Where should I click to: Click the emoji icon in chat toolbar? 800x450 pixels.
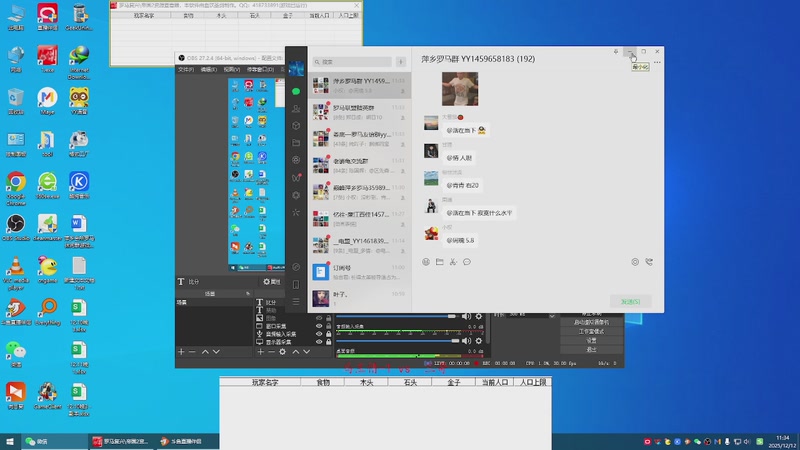(x=426, y=262)
